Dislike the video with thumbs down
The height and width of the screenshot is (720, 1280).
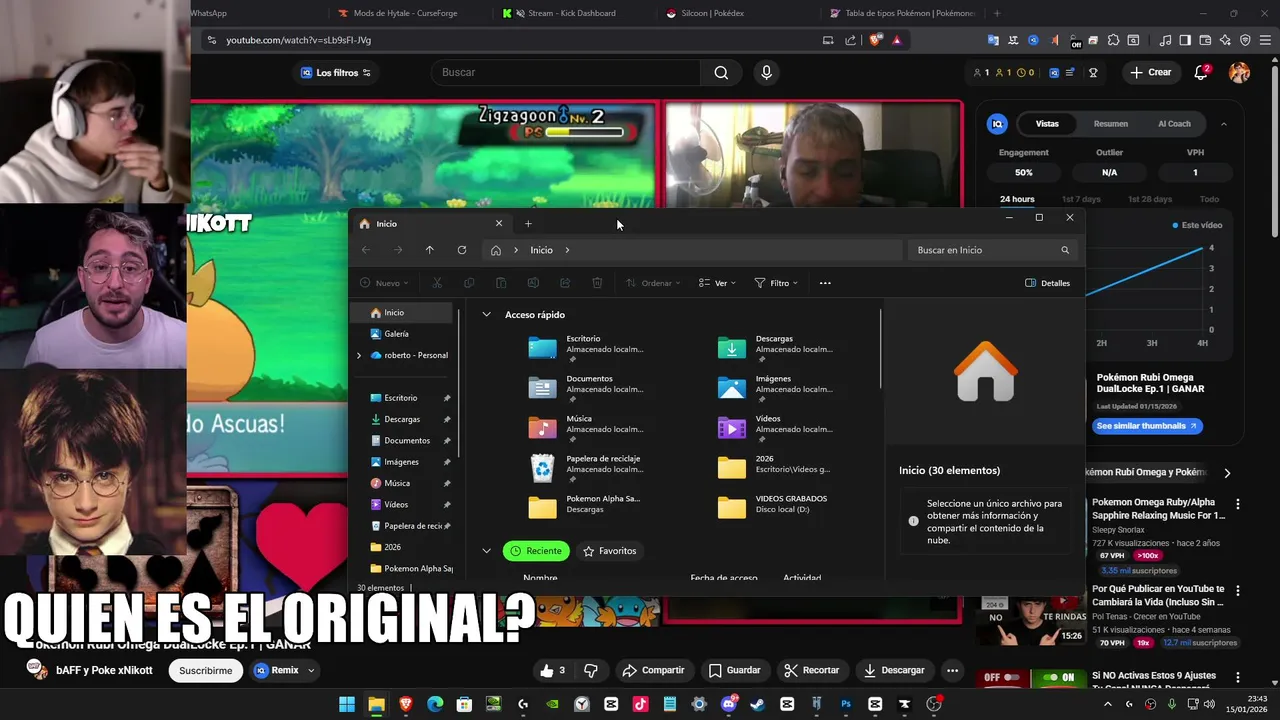pyautogui.click(x=591, y=670)
